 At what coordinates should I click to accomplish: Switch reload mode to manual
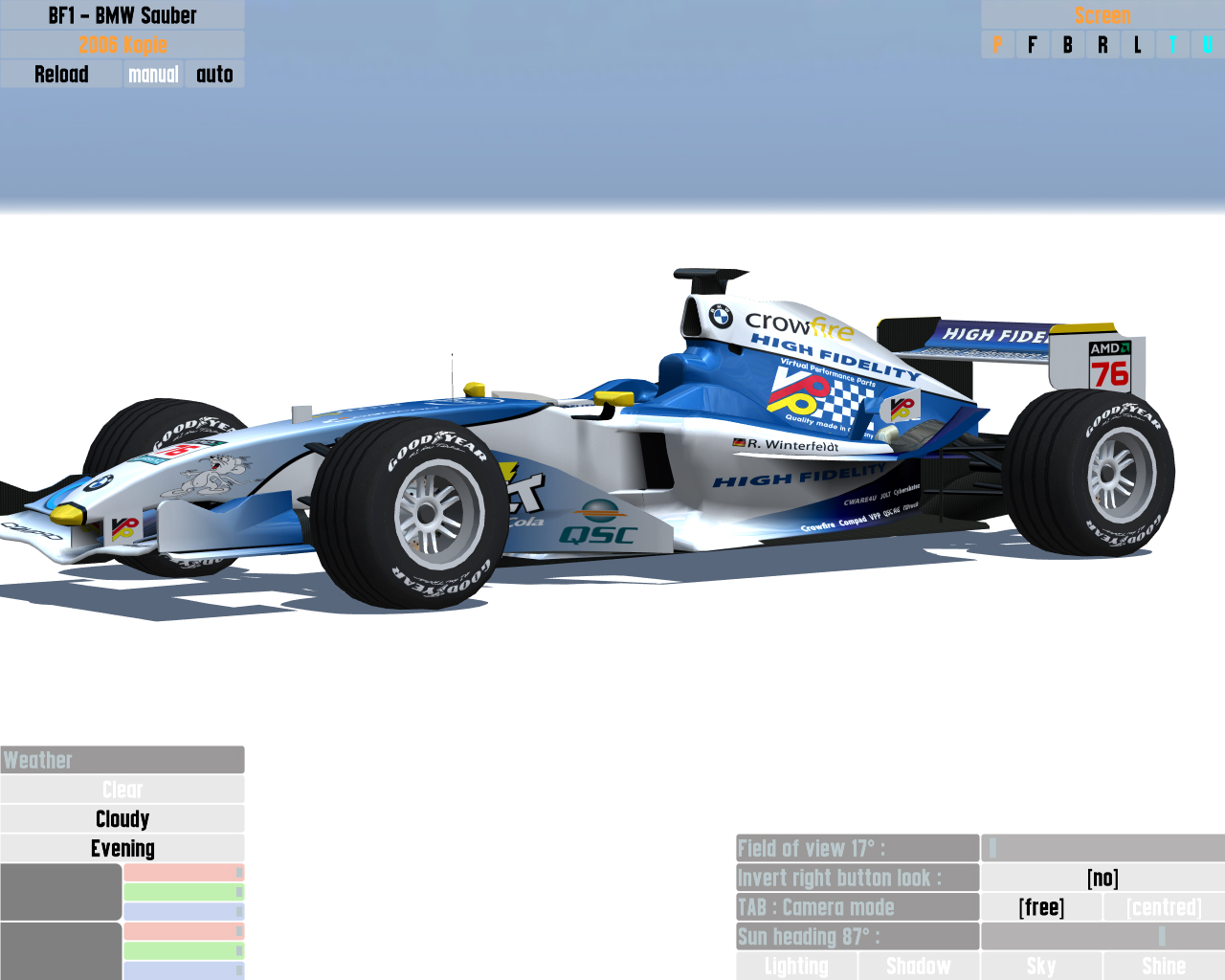153,75
